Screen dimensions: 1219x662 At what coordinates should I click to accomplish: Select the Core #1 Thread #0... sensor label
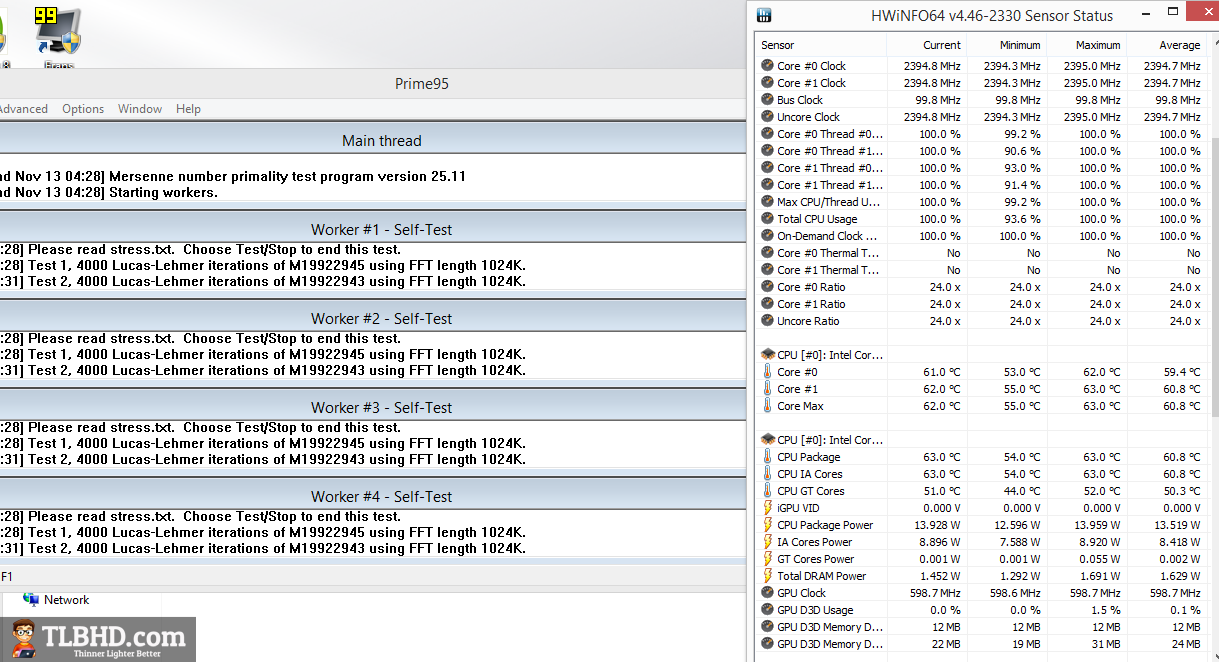click(830, 168)
